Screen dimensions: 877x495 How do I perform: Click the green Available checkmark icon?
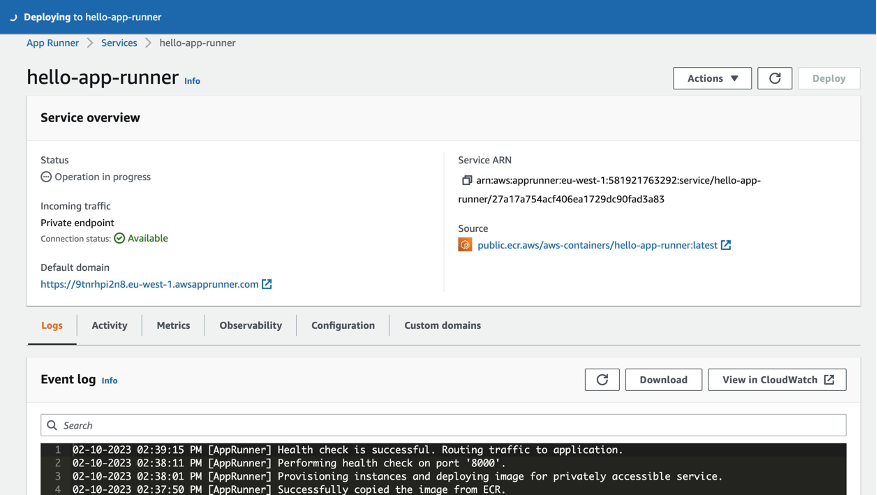coord(119,238)
